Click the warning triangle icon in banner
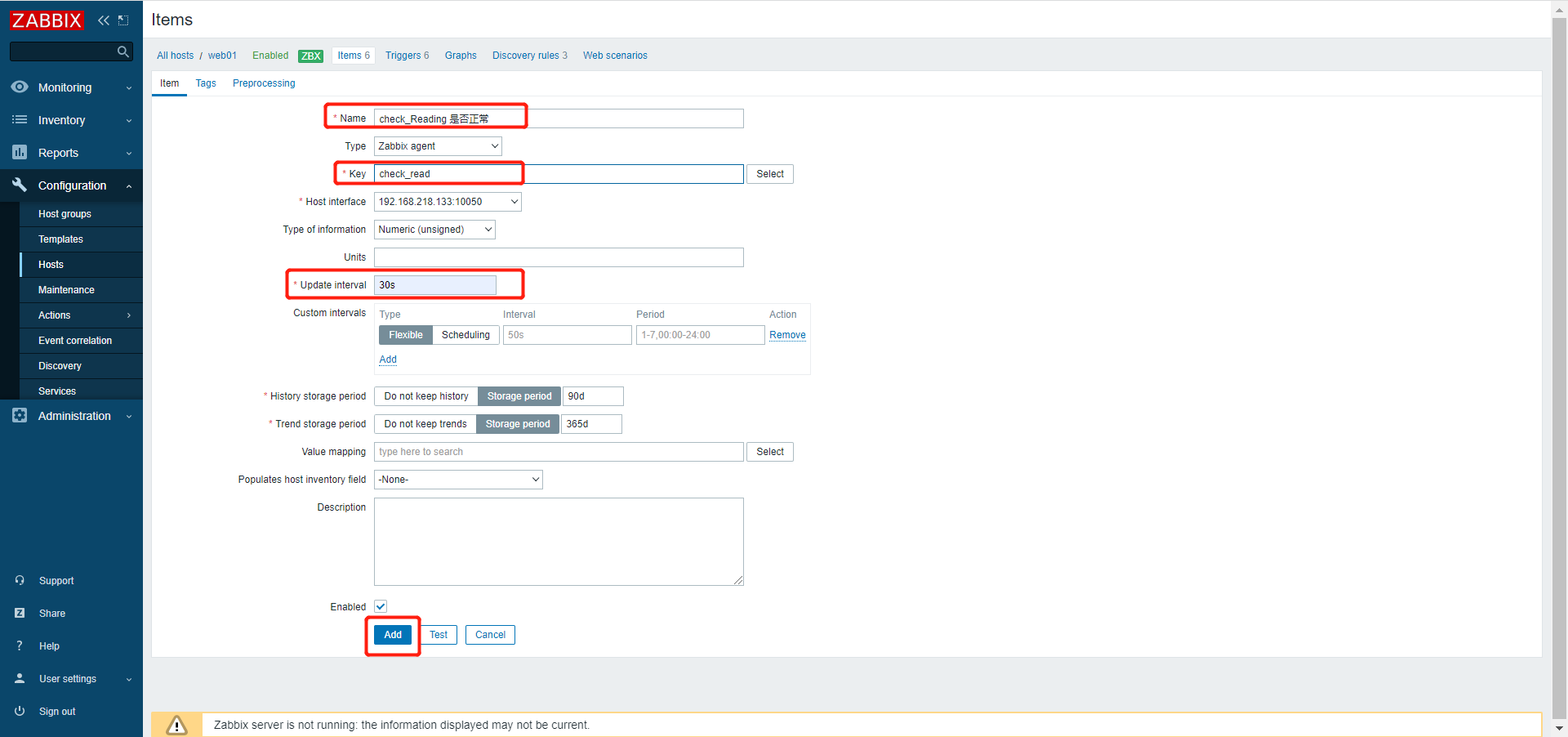The height and width of the screenshot is (737, 1568). click(176, 726)
